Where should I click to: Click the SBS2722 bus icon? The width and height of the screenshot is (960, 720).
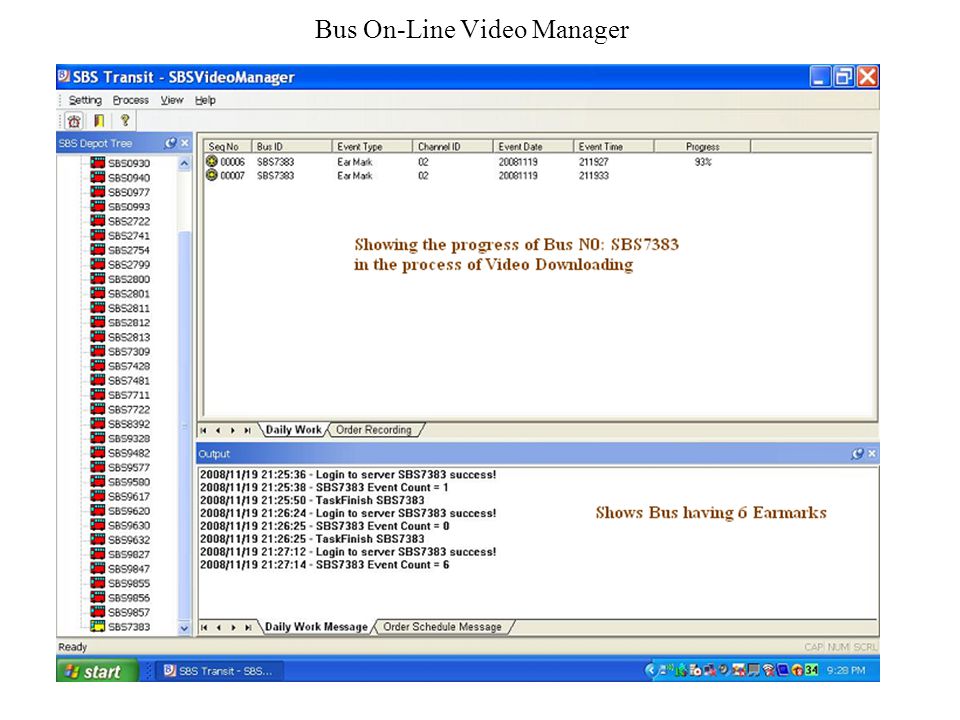pos(97,220)
